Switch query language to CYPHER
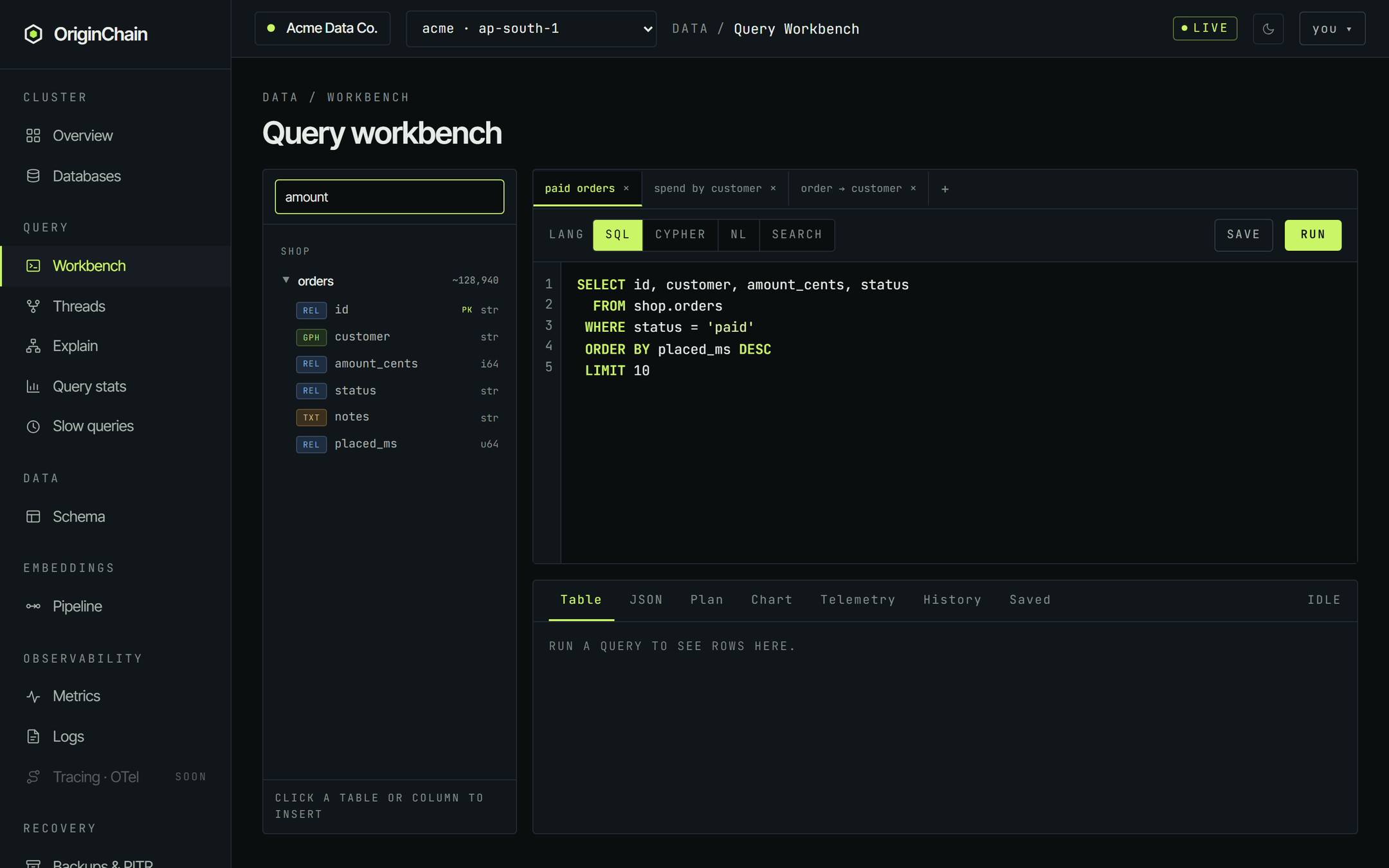Screen dimensions: 1389x868 (x=680, y=235)
